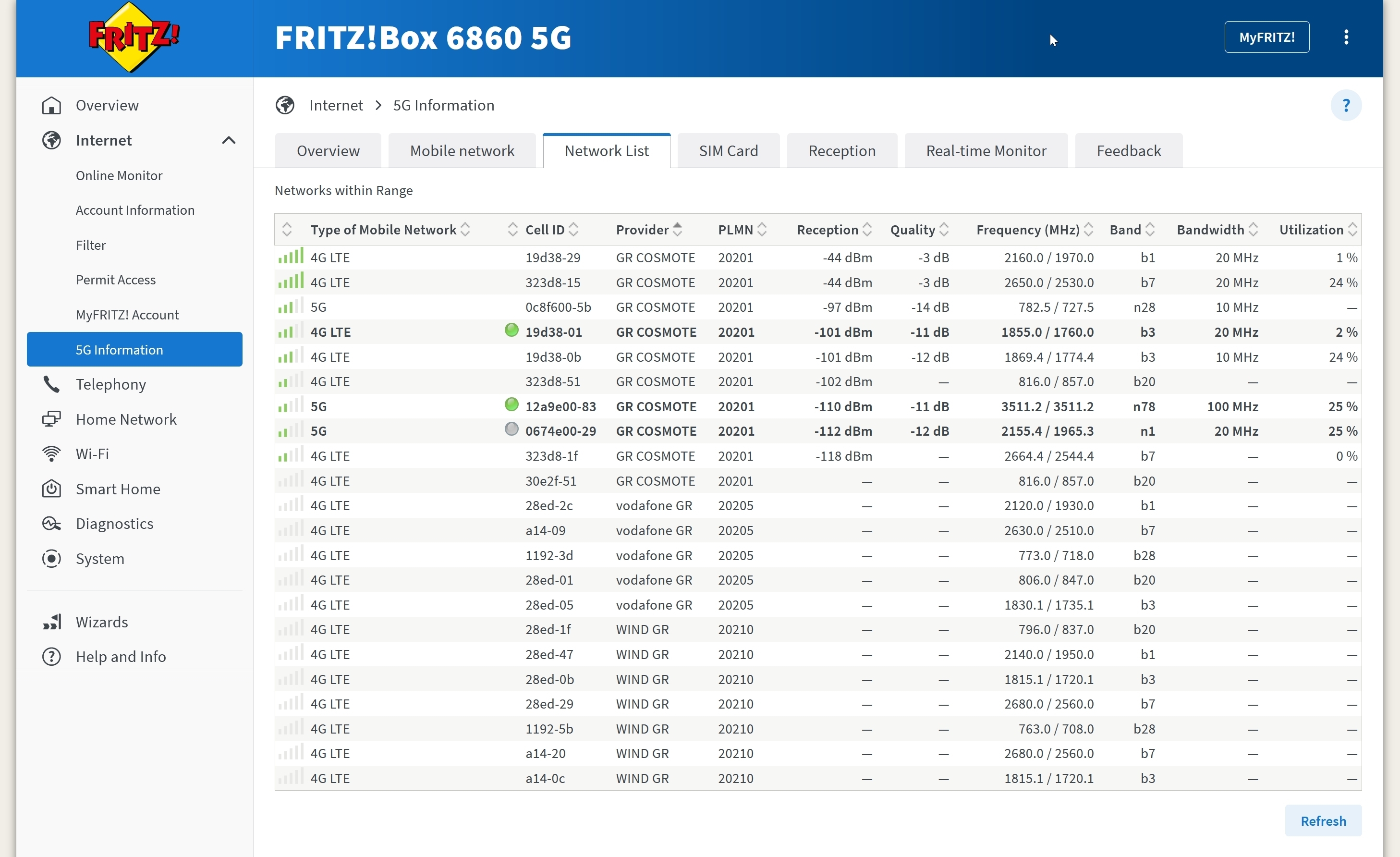Switch to the Overview tab
This screenshot has height=857, width=1400.
tap(328, 151)
